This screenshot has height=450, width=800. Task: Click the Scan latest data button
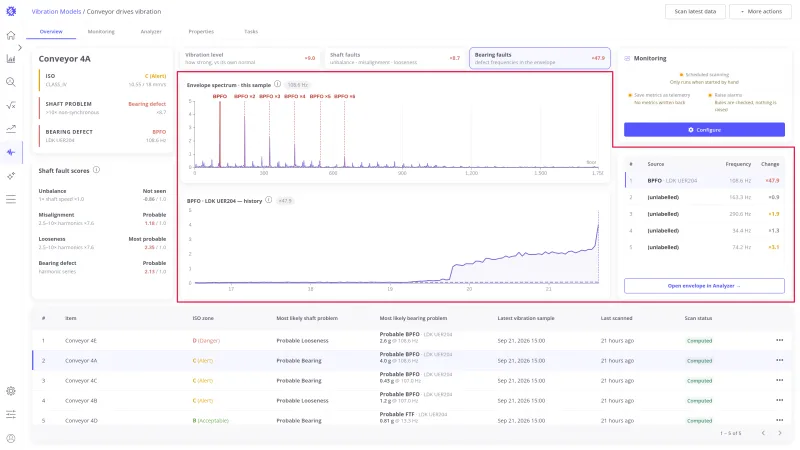click(x=695, y=11)
